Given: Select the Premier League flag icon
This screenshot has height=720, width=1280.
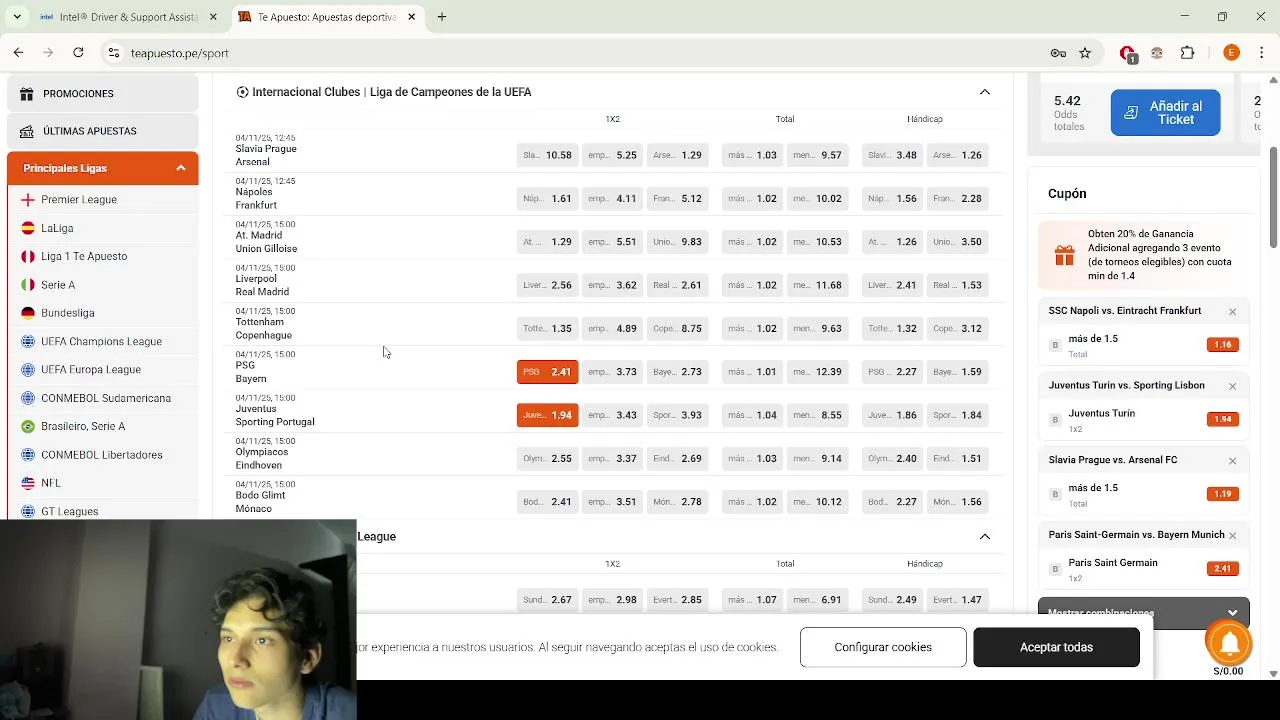Looking at the screenshot, I should click(28, 200).
